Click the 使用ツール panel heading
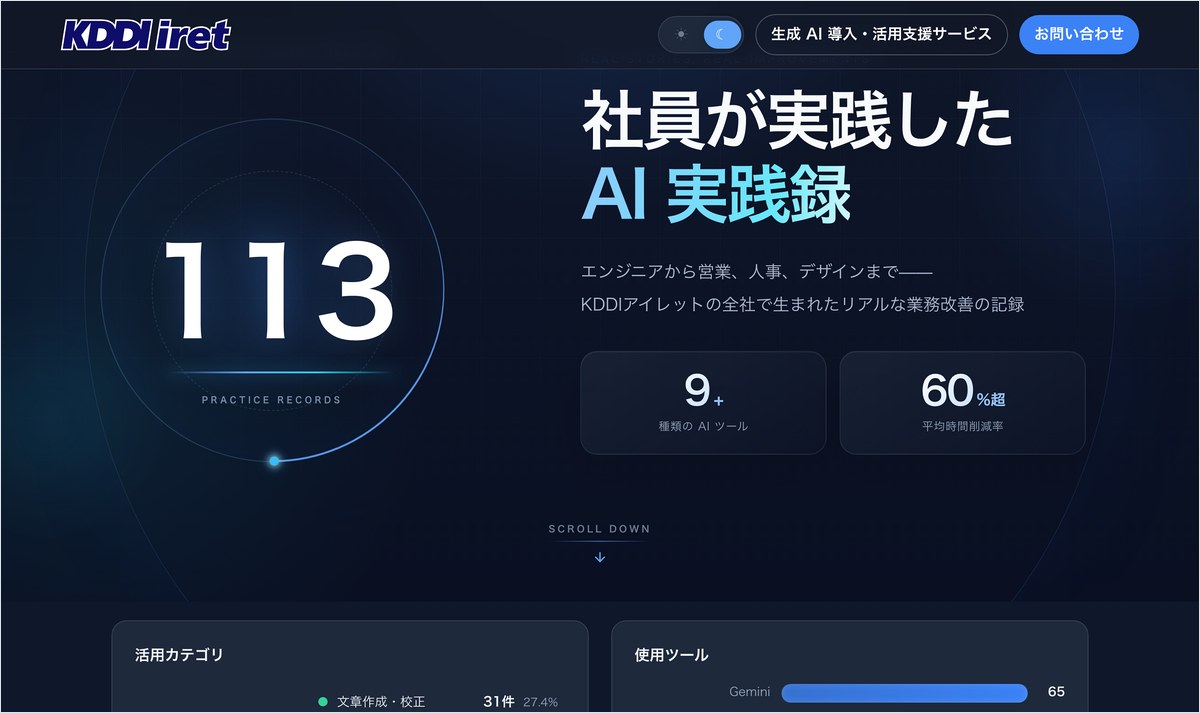Image resolution: width=1200 pixels, height=713 pixels. click(671, 655)
